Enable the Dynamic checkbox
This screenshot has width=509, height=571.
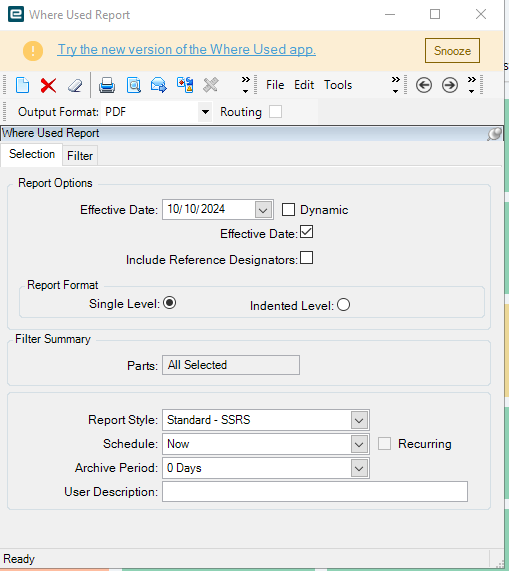[288, 210]
